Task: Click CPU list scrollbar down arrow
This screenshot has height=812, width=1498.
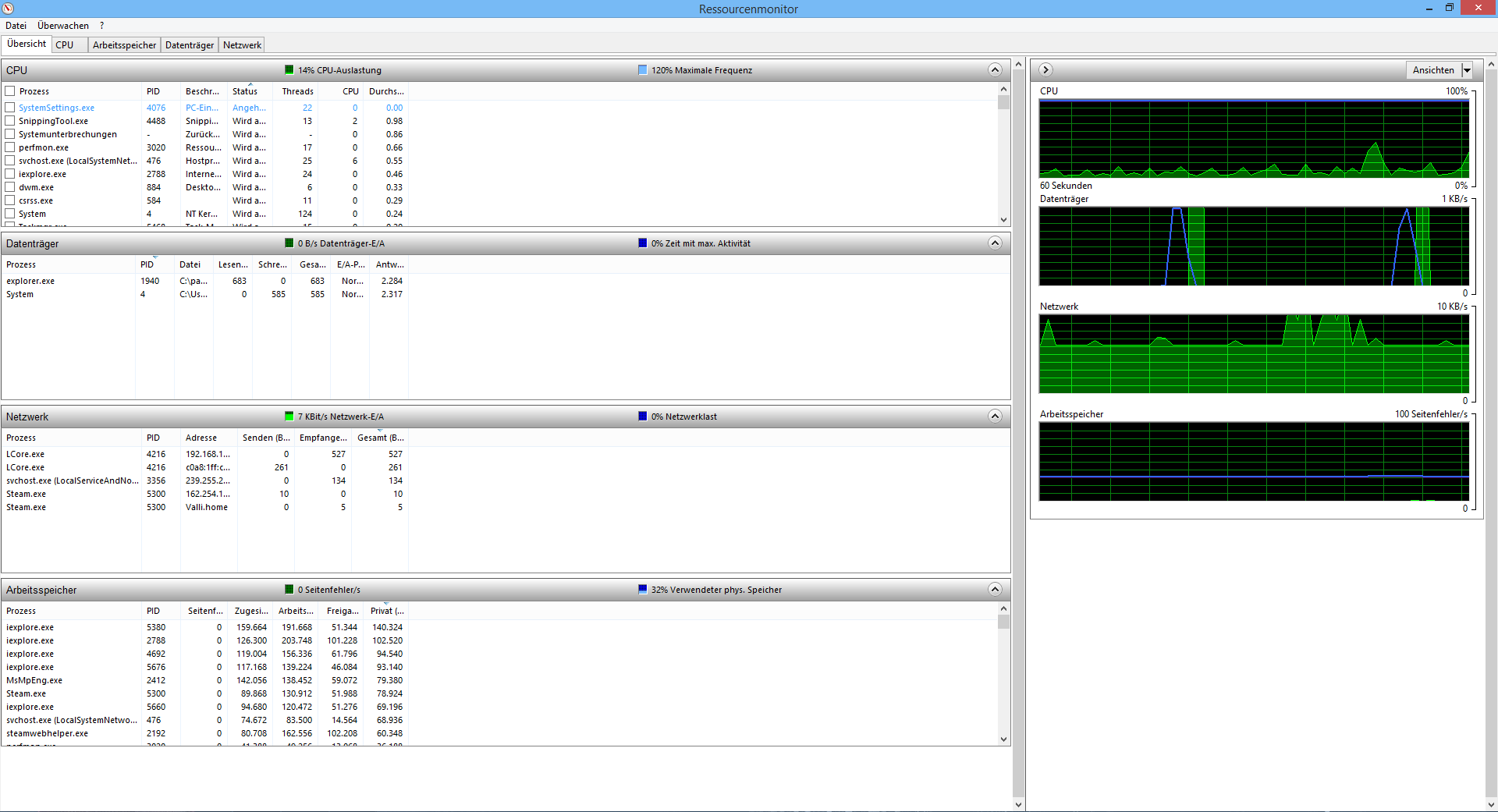Action: (1003, 220)
